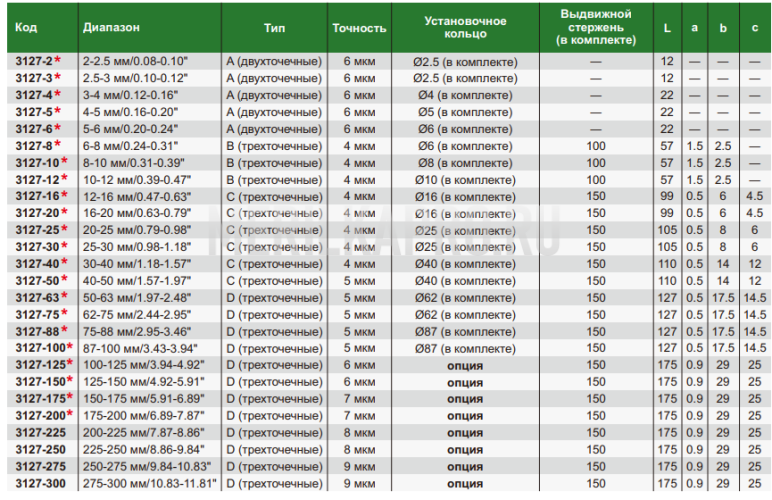Select code cell 3127-200
The width and height of the screenshot is (772, 500).
(x=44, y=415)
